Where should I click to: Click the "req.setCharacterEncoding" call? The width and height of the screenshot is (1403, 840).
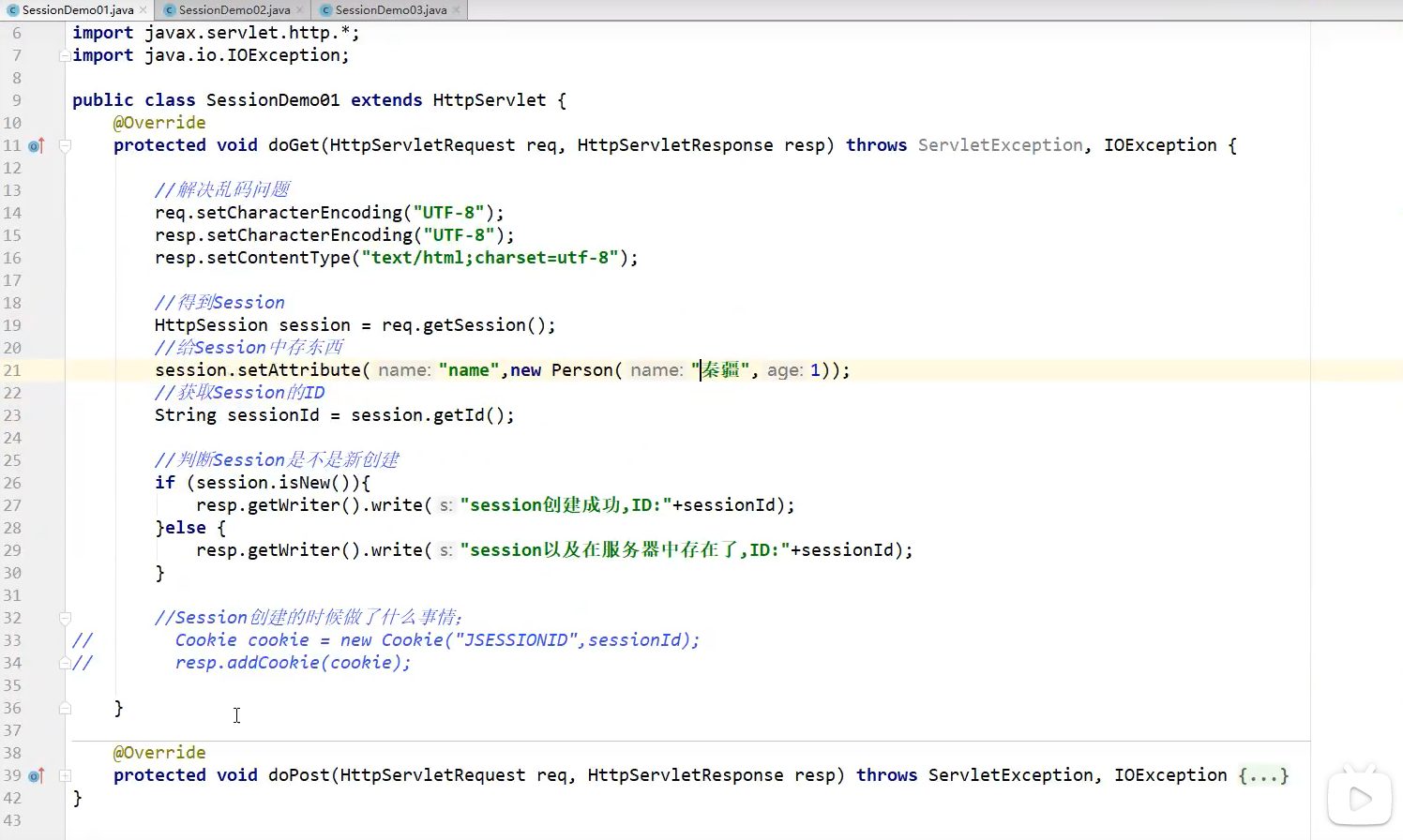pos(329,213)
